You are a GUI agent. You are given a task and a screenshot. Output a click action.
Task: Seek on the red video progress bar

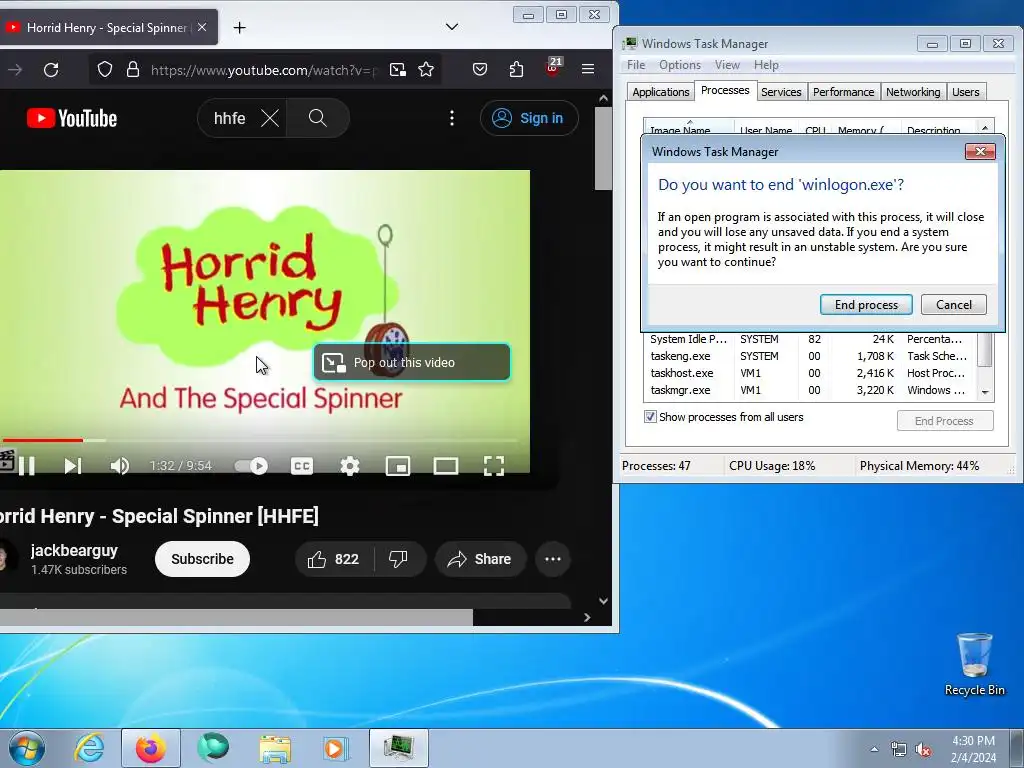260,440
